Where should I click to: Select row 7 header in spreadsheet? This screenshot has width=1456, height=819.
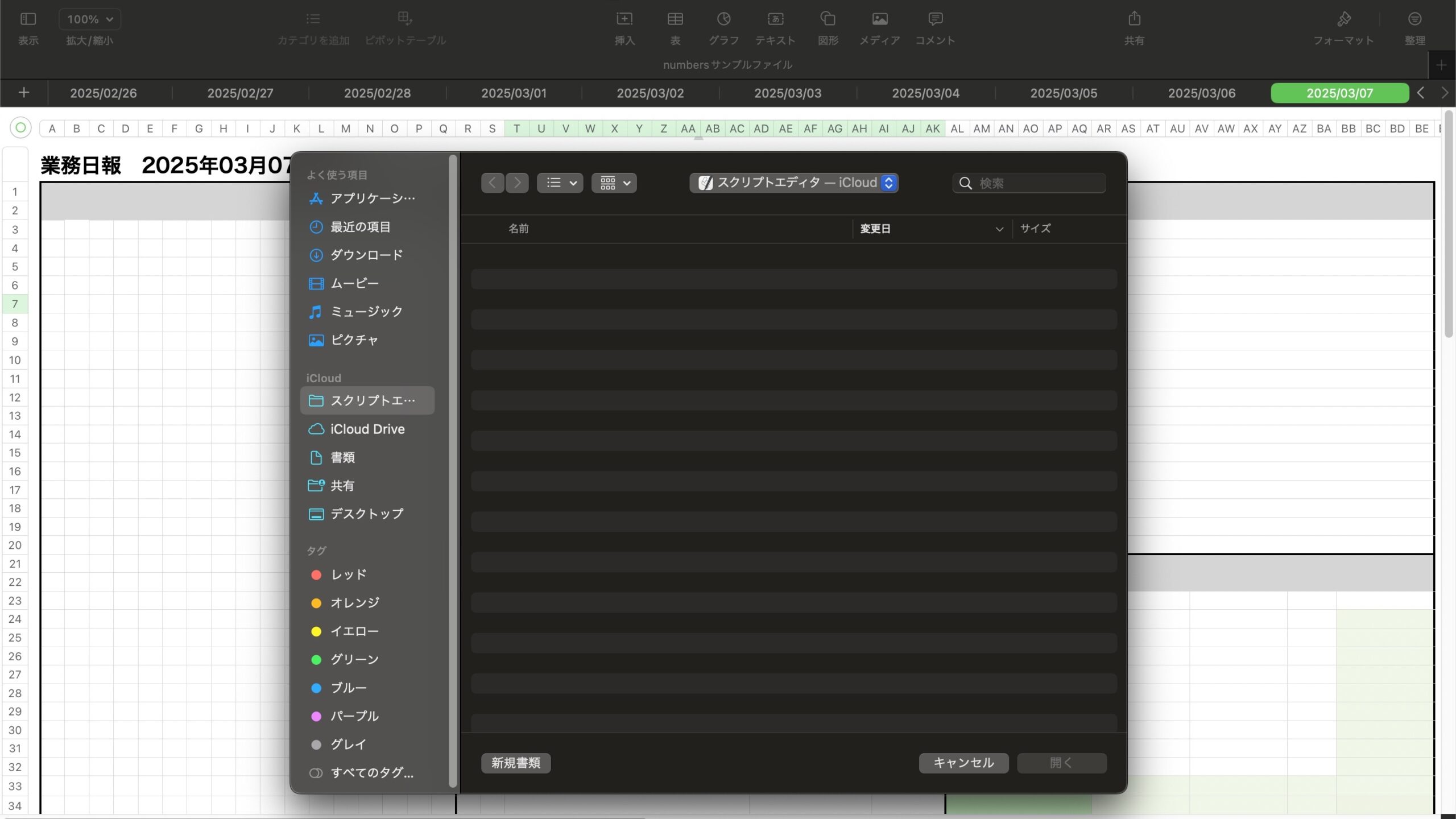pos(15,304)
